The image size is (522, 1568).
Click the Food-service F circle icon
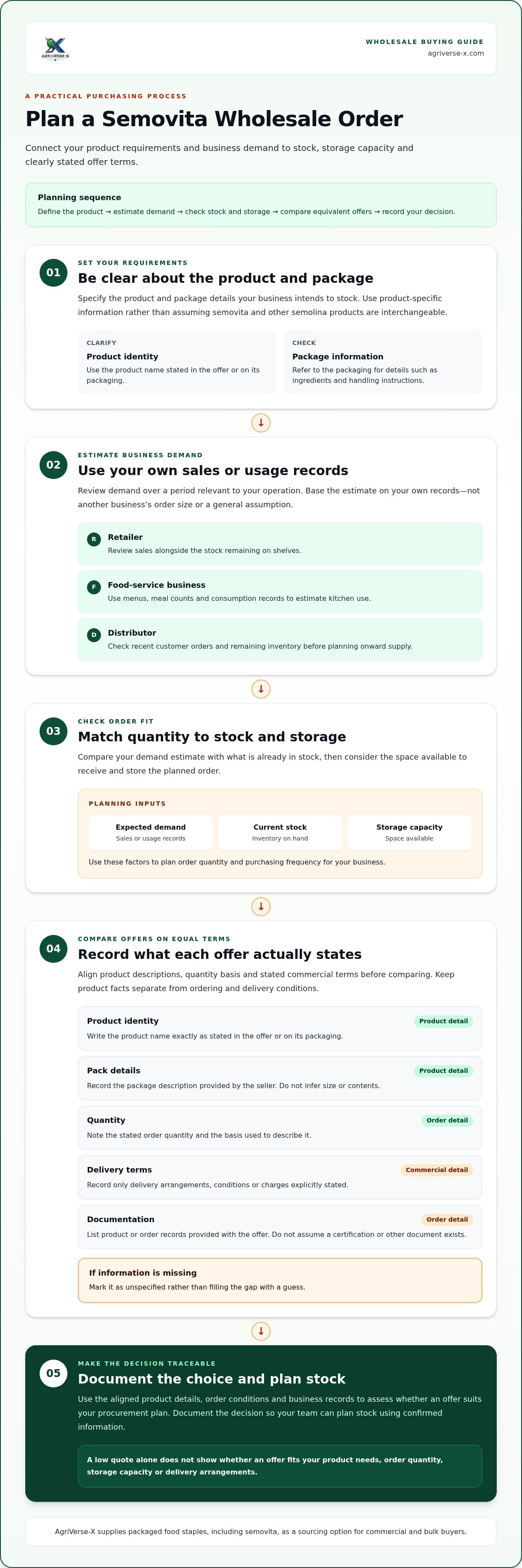pyautogui.click(x=94, y=587)
